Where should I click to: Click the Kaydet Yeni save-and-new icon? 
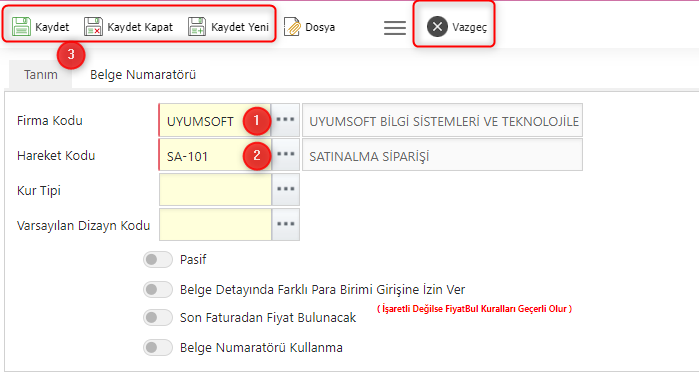(197, 27)
